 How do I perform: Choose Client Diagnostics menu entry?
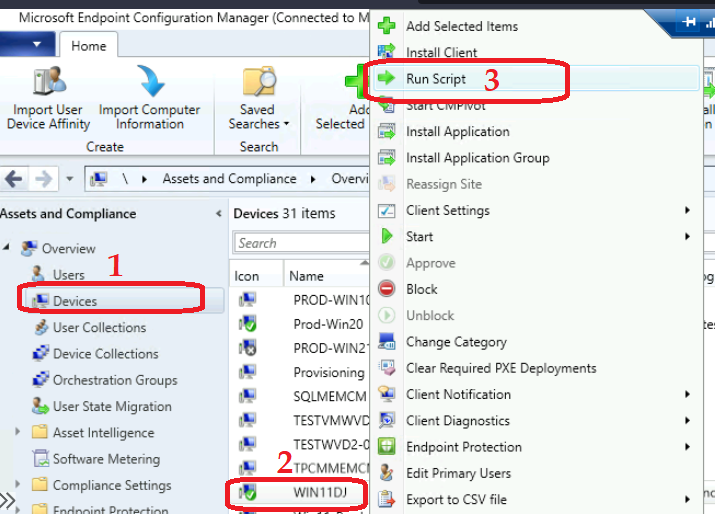tap(536, 421)
